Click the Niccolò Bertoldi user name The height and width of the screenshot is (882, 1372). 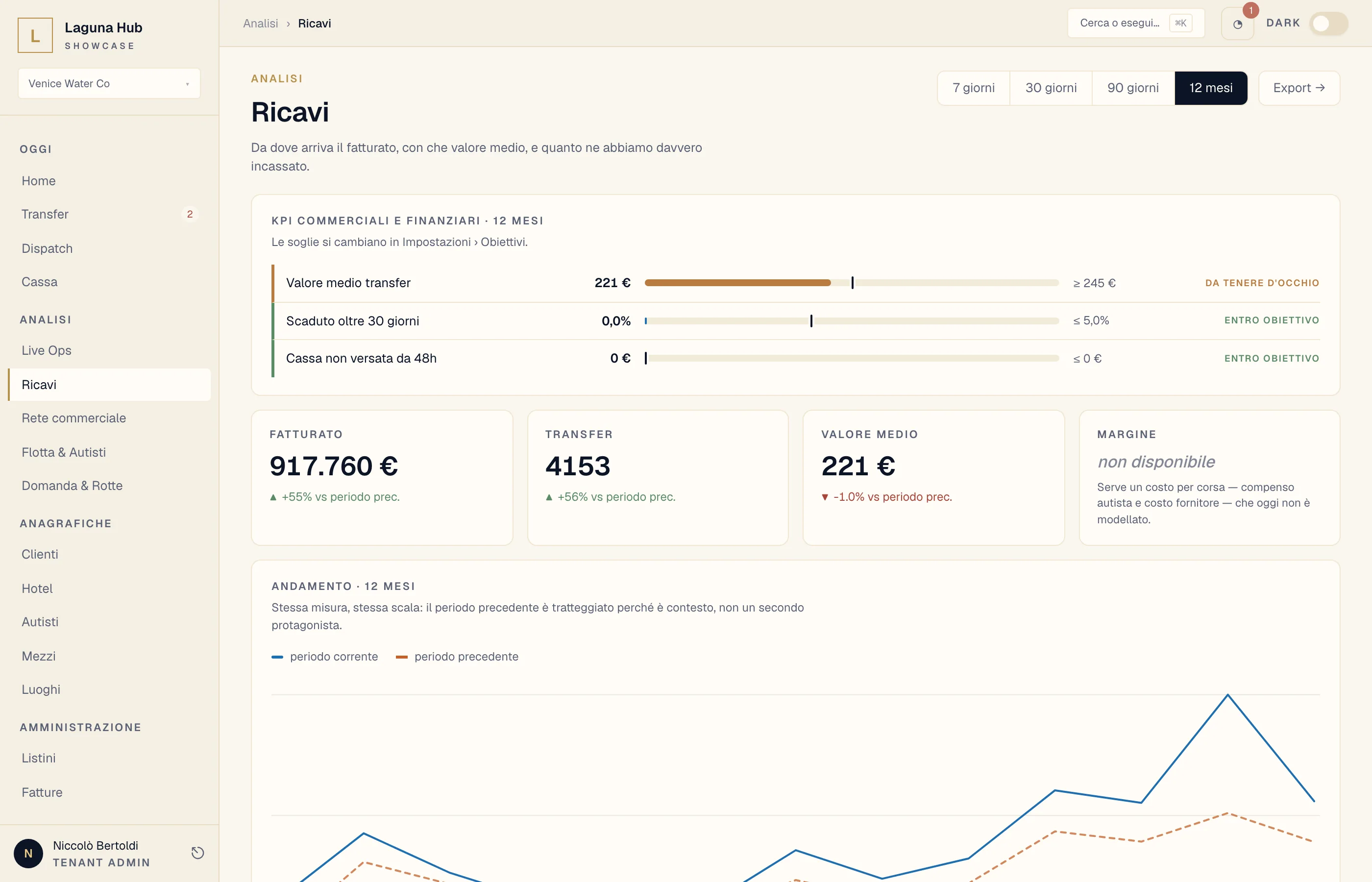(96, 846)
